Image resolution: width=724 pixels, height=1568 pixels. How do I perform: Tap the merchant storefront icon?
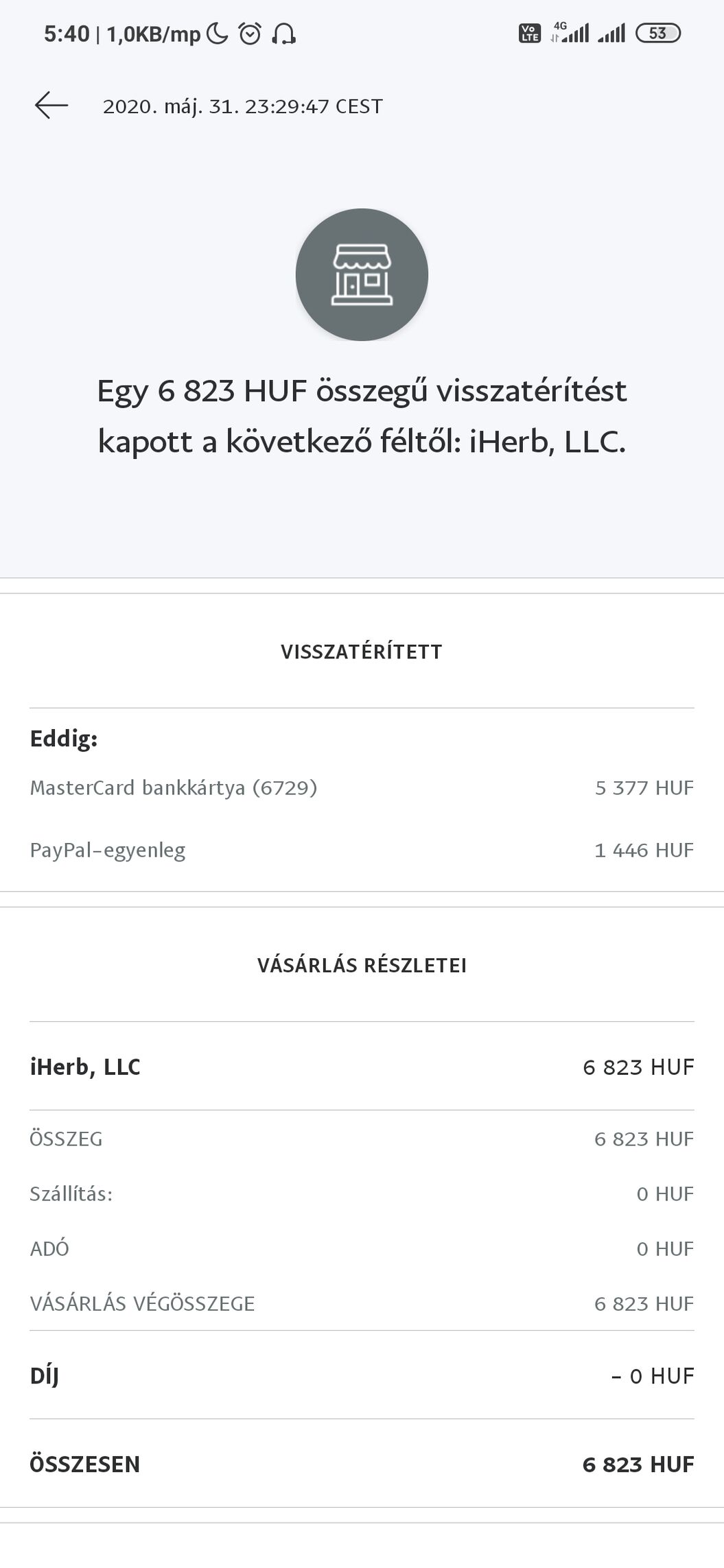pos(362,274)
